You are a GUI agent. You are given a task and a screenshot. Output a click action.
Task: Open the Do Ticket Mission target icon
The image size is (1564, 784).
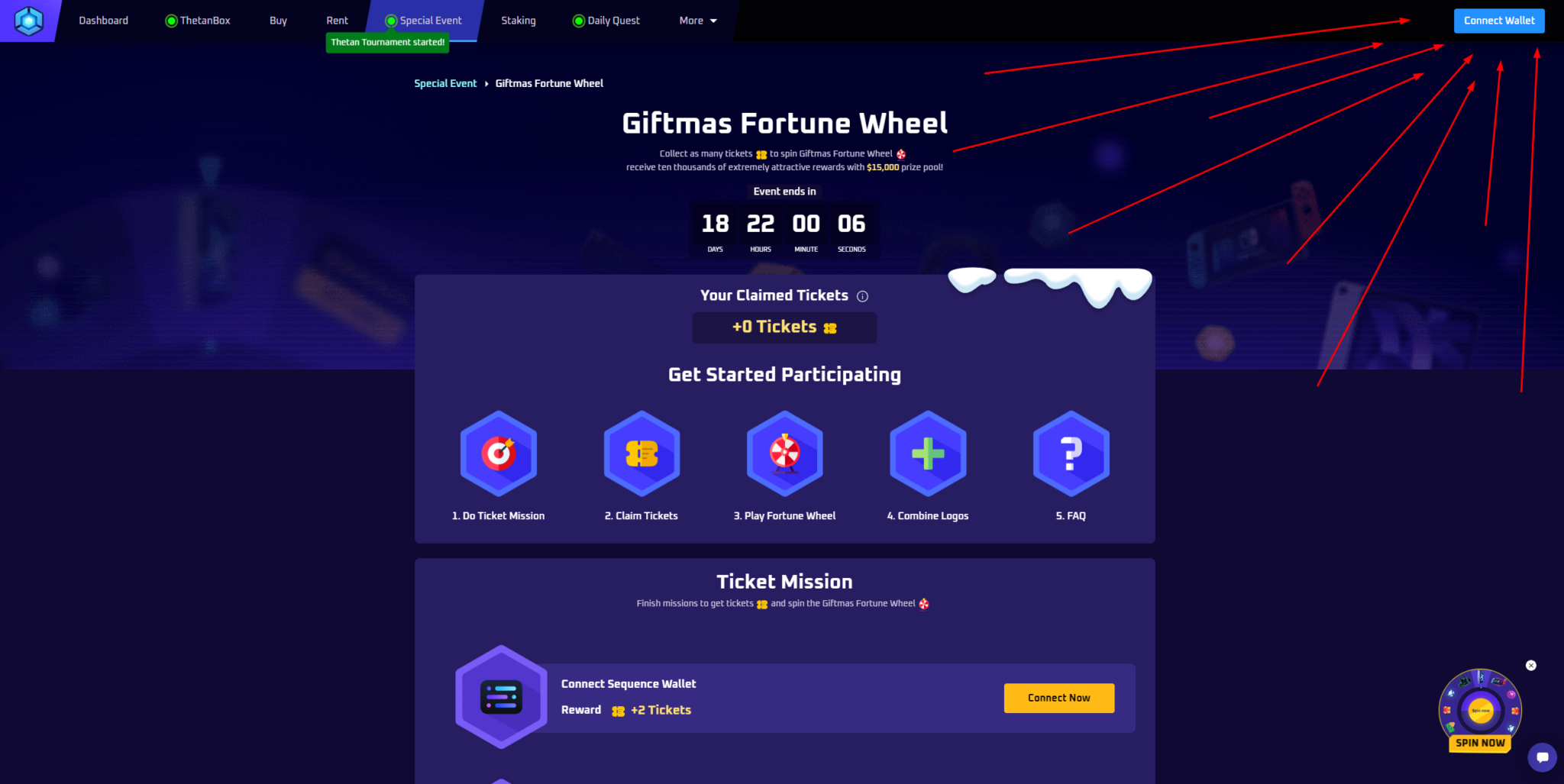click(x=499, y=453)
